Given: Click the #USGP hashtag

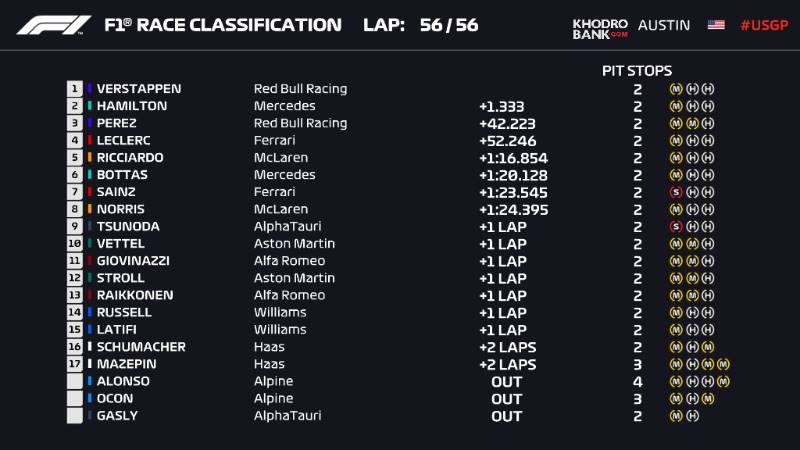Looking at the screenshot, I should click(762, 25).
